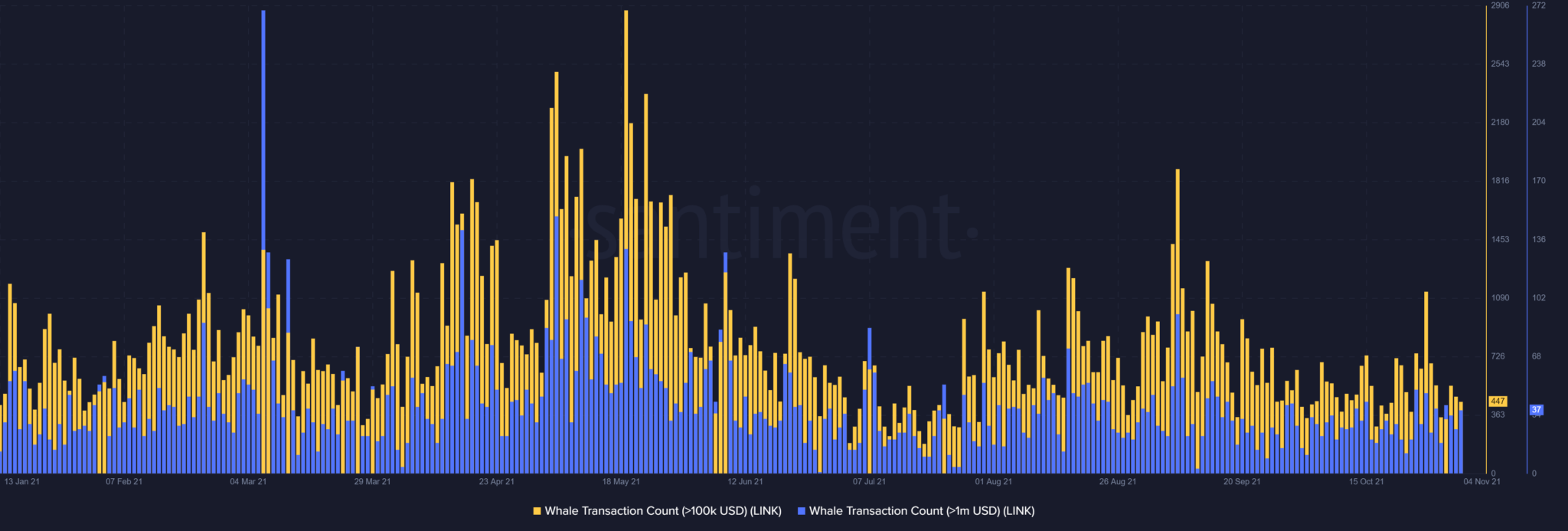Click the blue legend swatch for >1m USD
The image size is (1568, 531).
802,511
